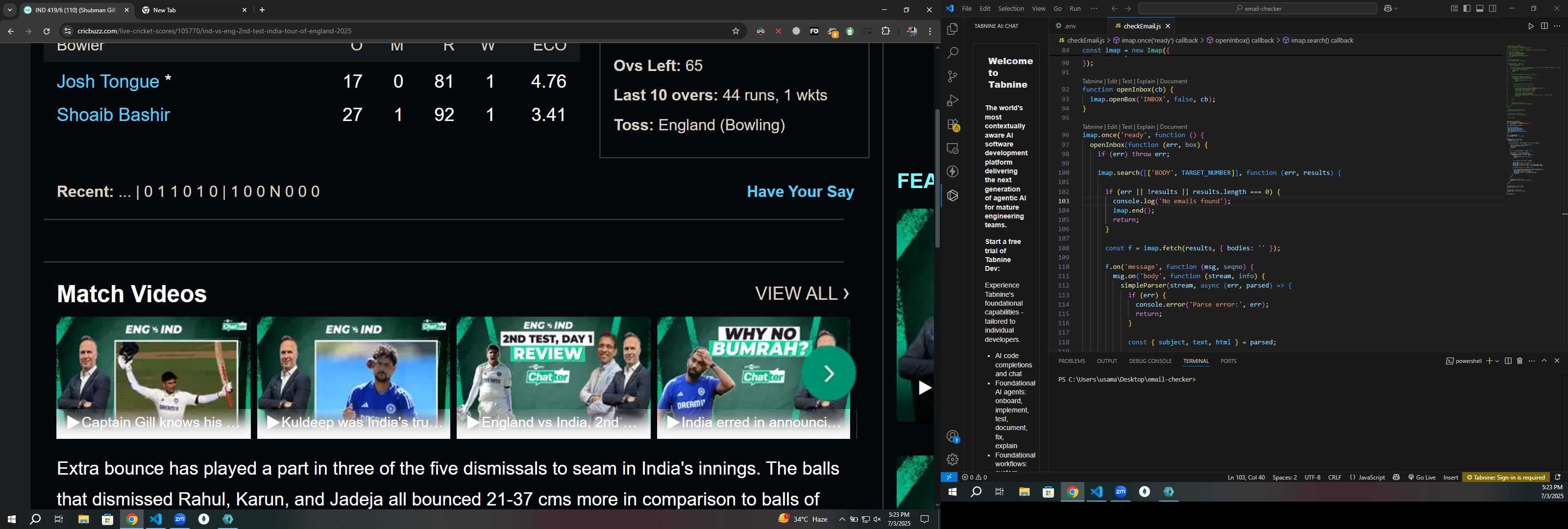The image size is (1568, 529).
Task: Open Chrome Extensions puzzle icon
Action: (885, 31)
